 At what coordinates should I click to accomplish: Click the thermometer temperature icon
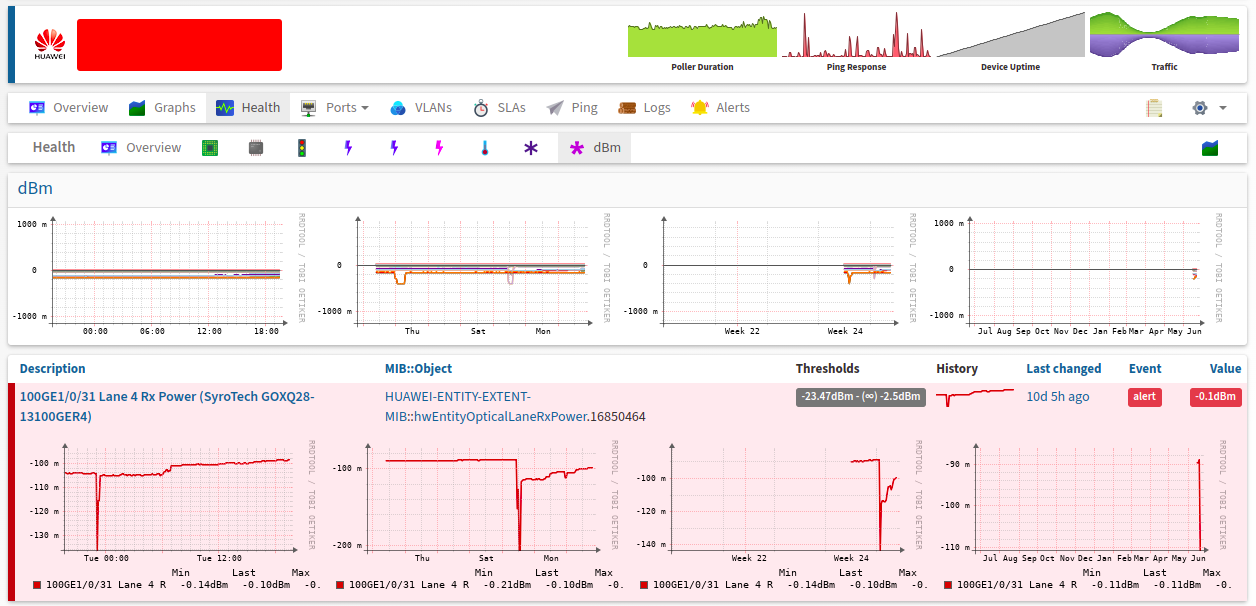[x=484, y=148]
